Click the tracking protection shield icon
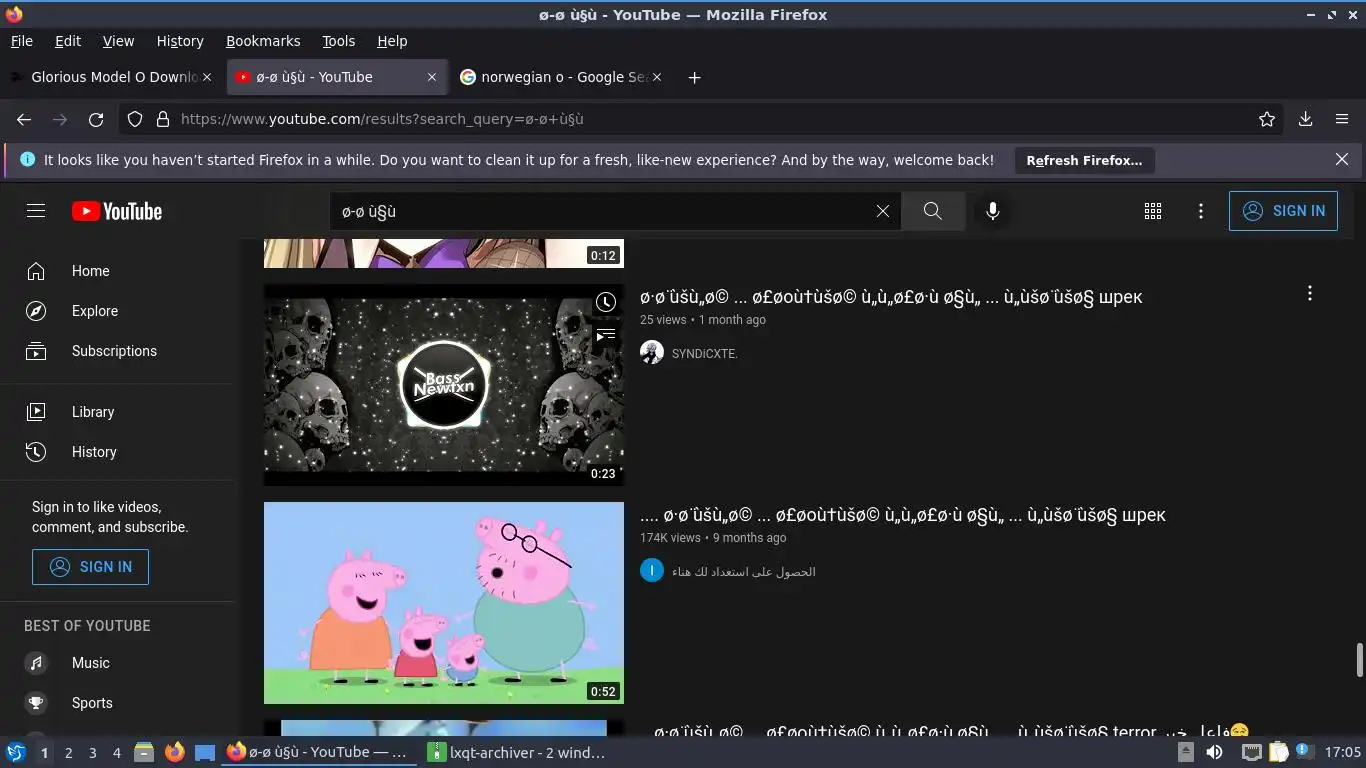The width and height of the screenshot is (1366, 768). (x=135, y=119)
